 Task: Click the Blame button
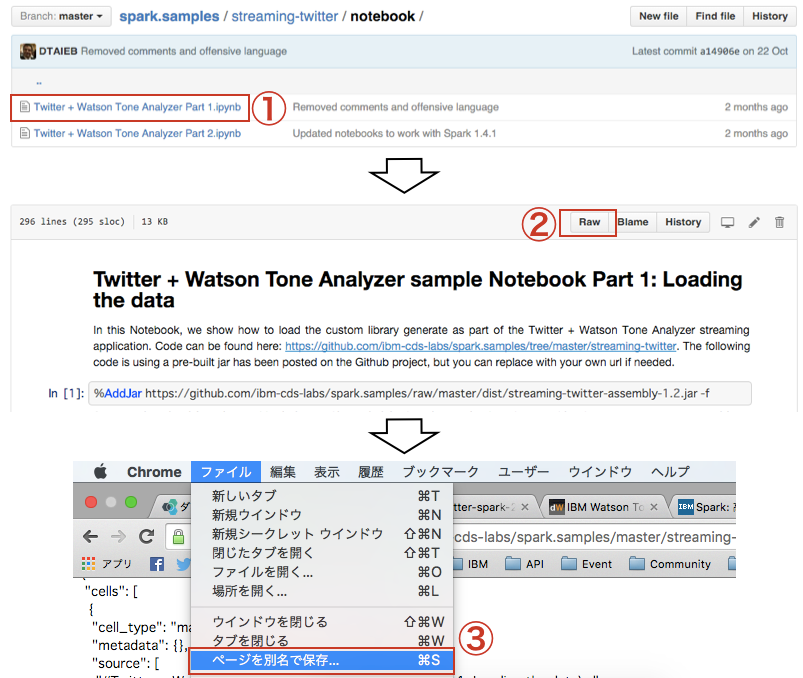coord(632,222)
